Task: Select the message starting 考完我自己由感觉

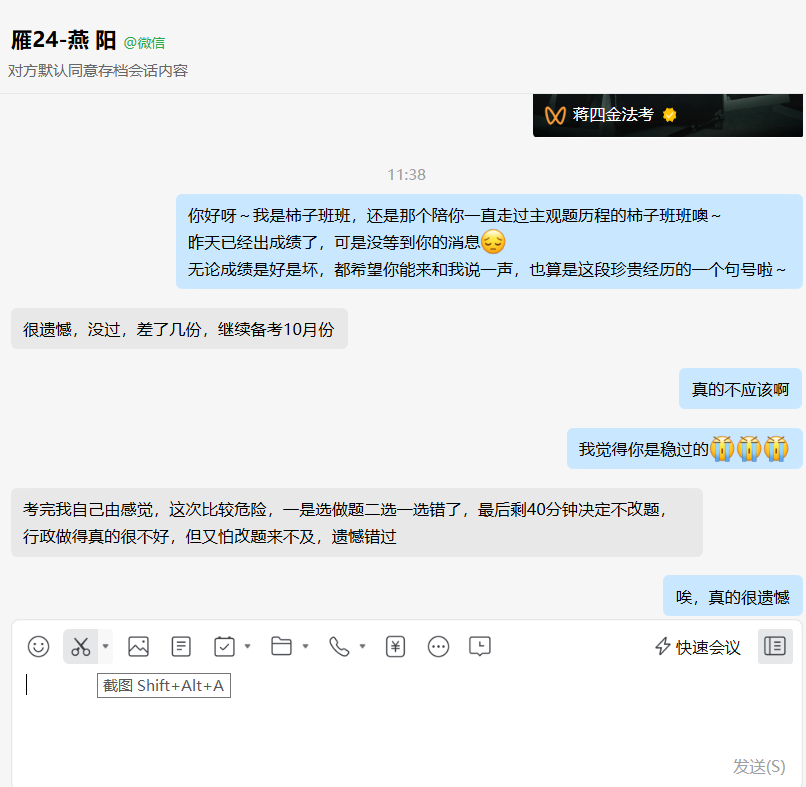Action: point(357,523)
